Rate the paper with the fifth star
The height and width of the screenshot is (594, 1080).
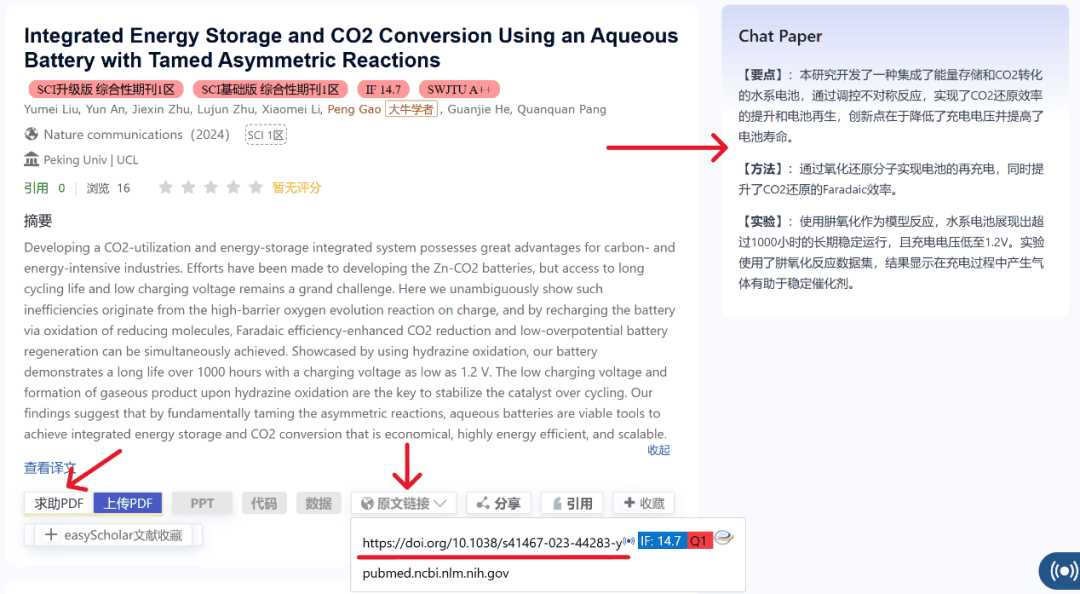pos(256,187)
